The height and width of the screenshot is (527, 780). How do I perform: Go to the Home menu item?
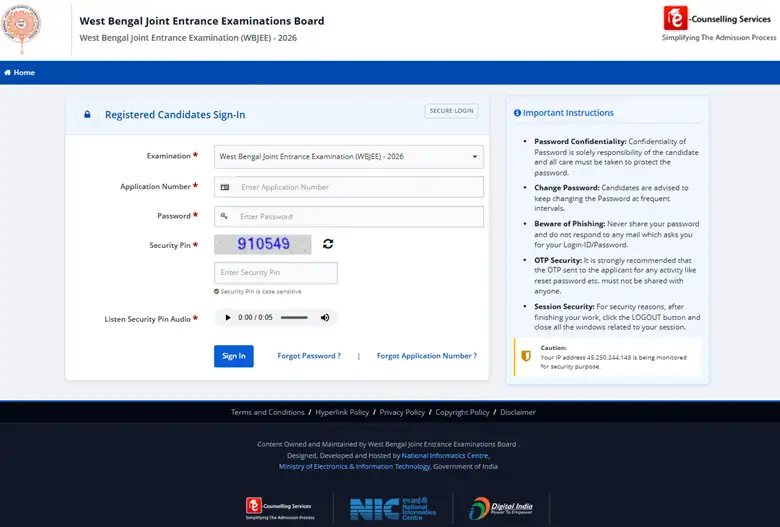(19, 73)
